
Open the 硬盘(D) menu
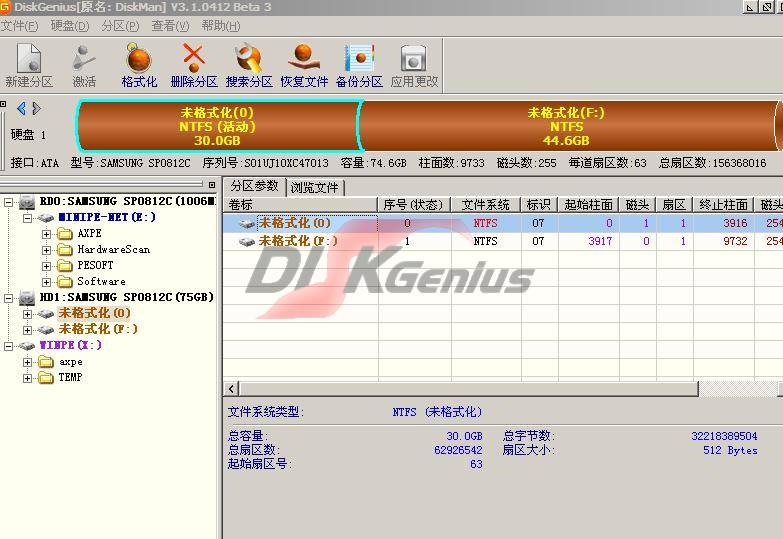pos(70,25)
